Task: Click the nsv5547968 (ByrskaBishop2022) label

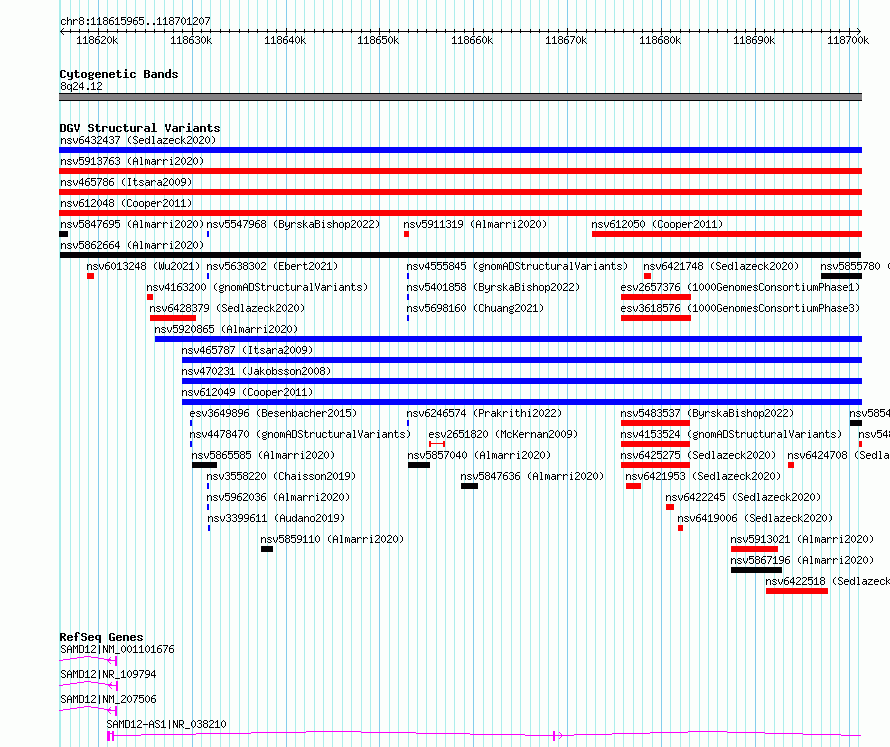Action: point(293,224)
